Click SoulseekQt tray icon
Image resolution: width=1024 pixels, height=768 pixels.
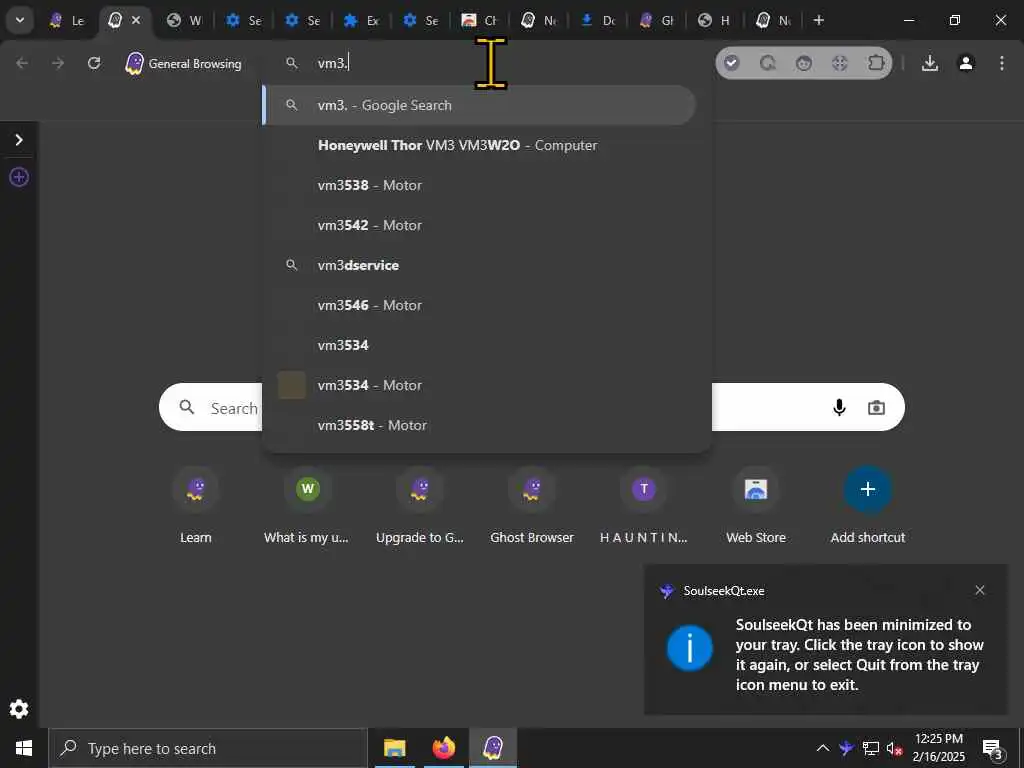click(x=846, y=748)
